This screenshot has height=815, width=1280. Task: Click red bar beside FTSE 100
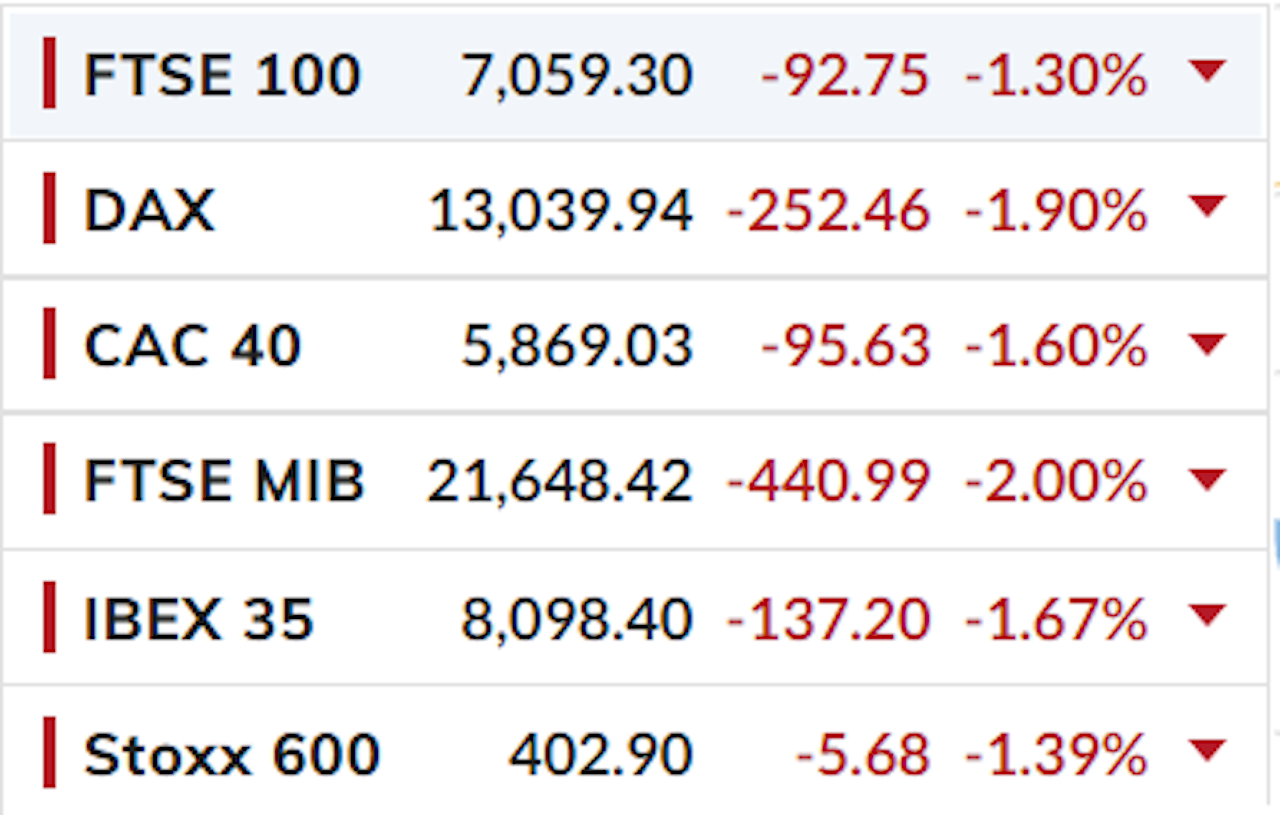49,72
